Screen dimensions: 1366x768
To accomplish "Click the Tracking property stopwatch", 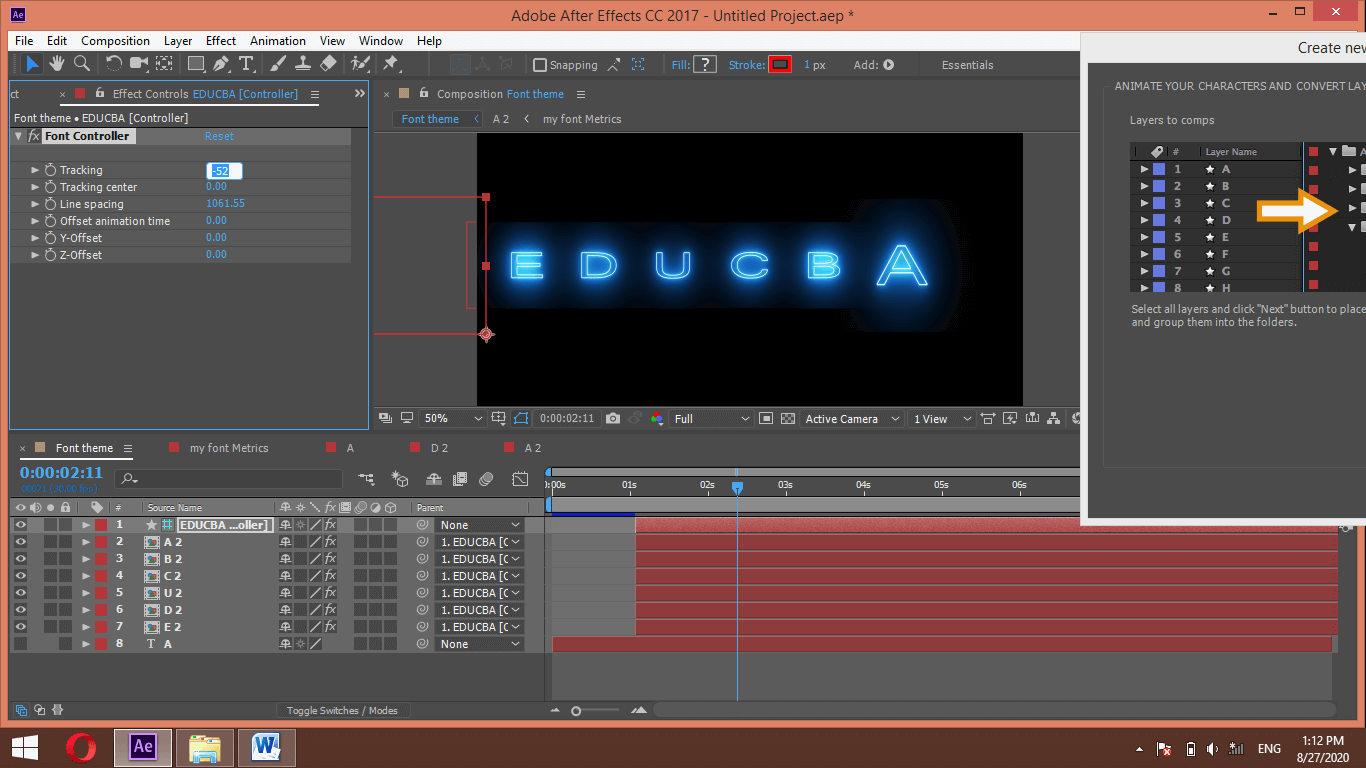I will [50, 171].
